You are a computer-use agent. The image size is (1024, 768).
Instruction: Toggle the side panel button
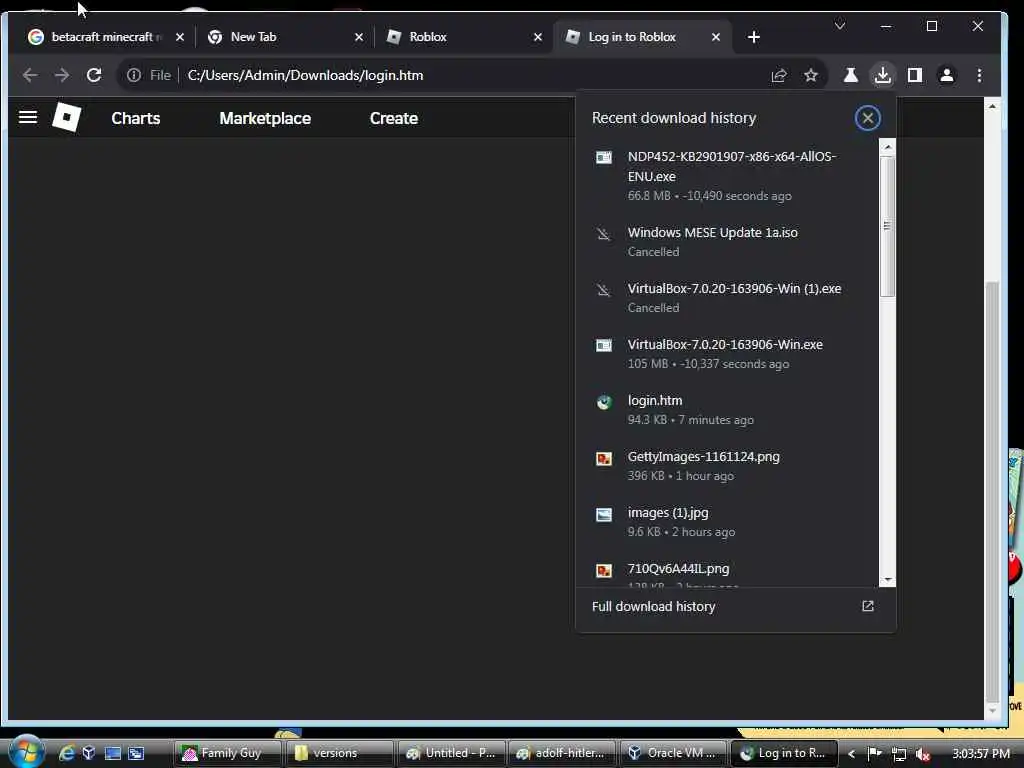[914, 76]
